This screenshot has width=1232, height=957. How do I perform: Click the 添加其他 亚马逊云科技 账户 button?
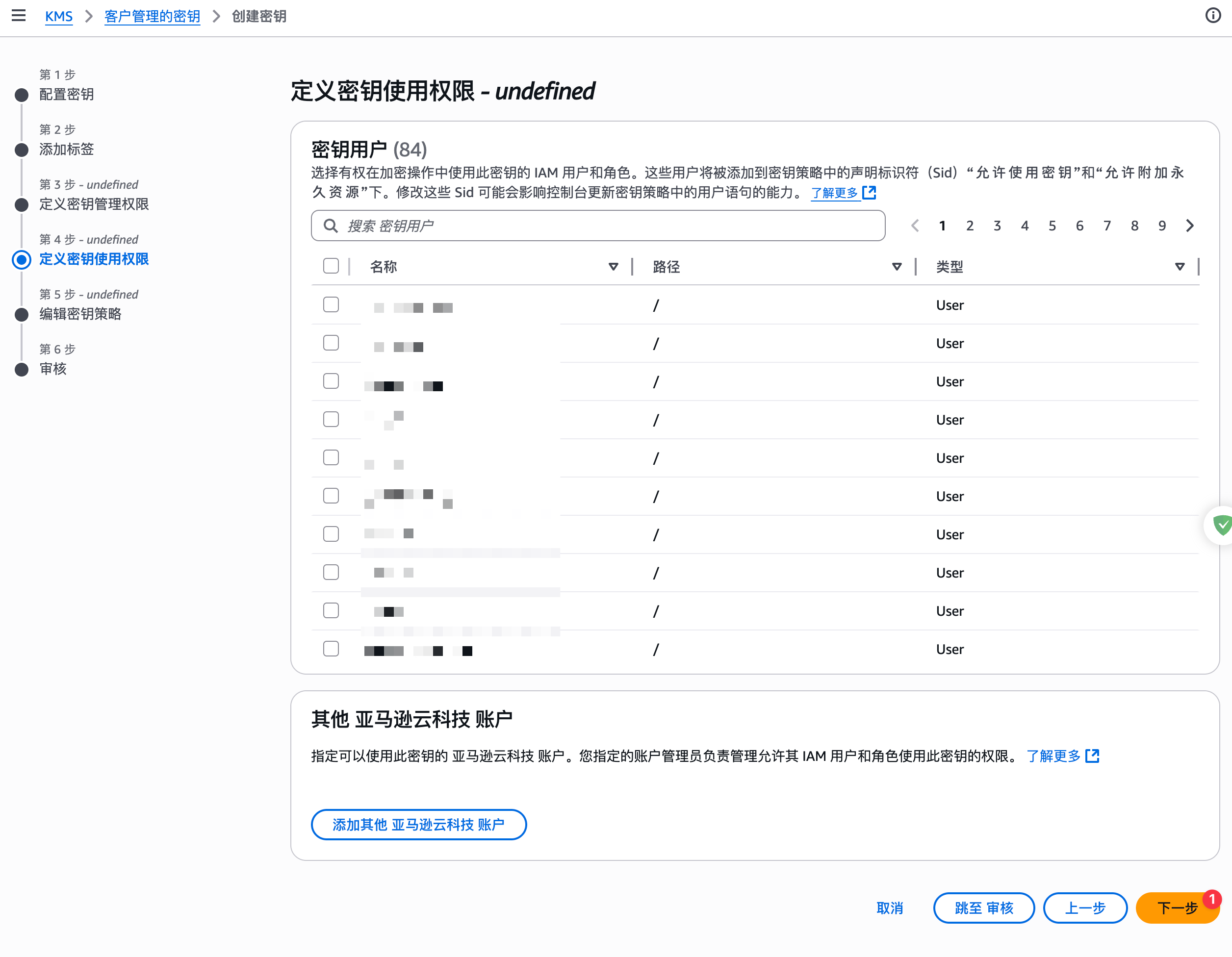click(x=418, y=824)
